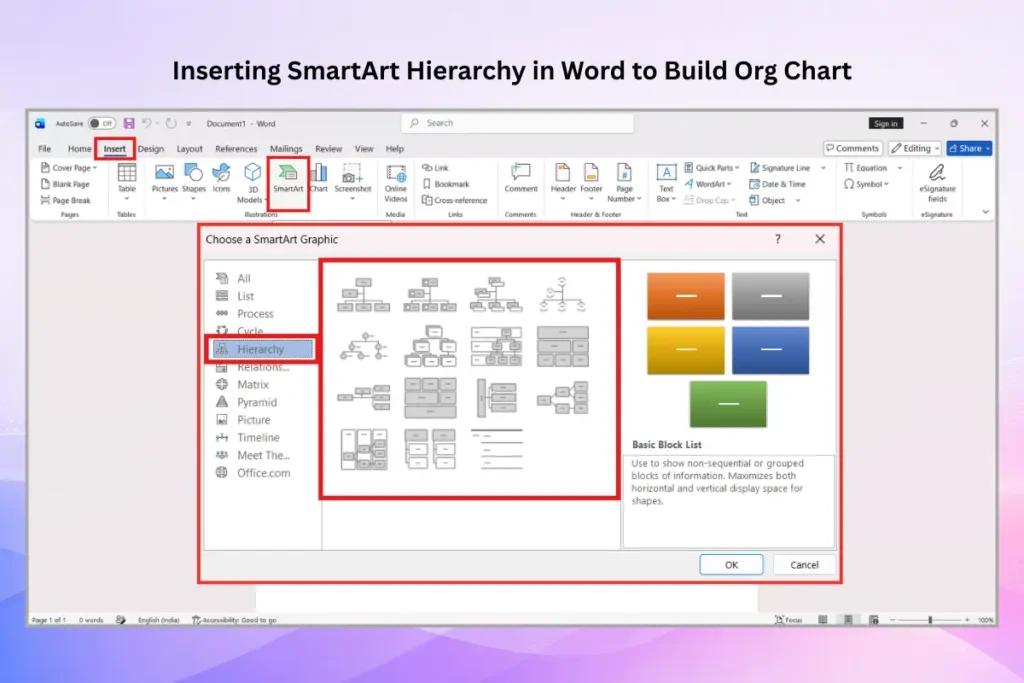
Task: Select the Matrix category
Action: [x=252, y=385]
